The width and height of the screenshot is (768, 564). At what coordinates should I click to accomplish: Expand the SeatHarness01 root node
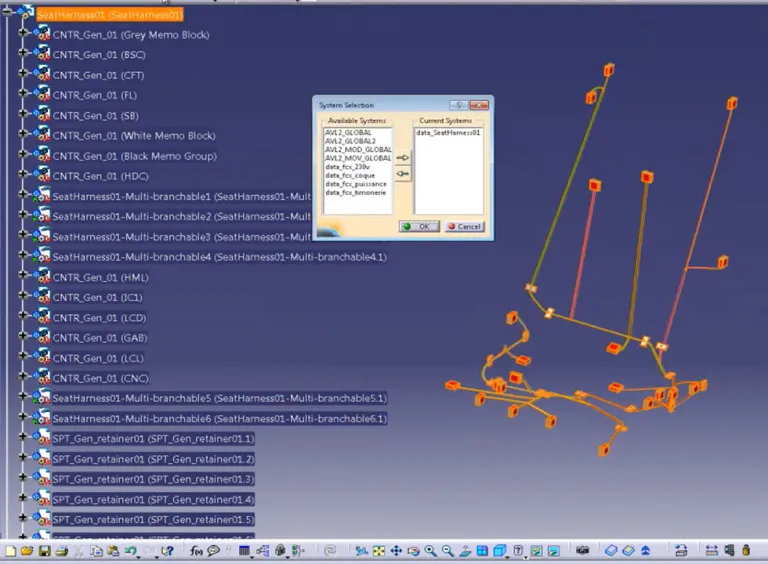pyautogui.click(x=8, y=14)
